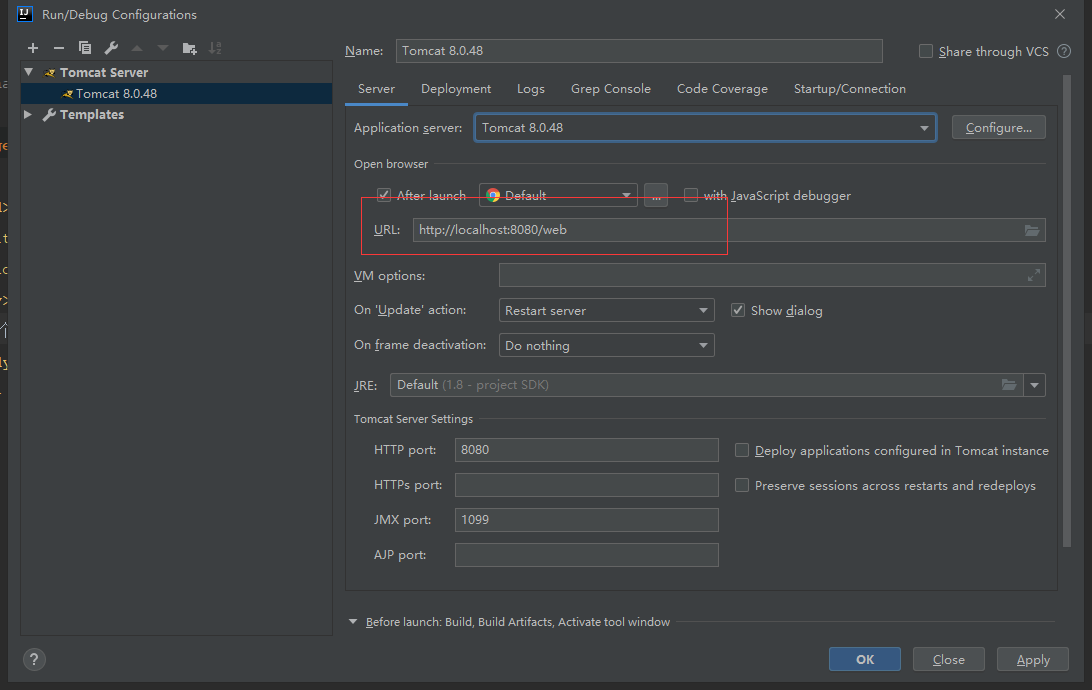Enable Deploy applications configured in Tomcat instance
The width and height of the screenshot is (1092, 690).
[742, 450]
